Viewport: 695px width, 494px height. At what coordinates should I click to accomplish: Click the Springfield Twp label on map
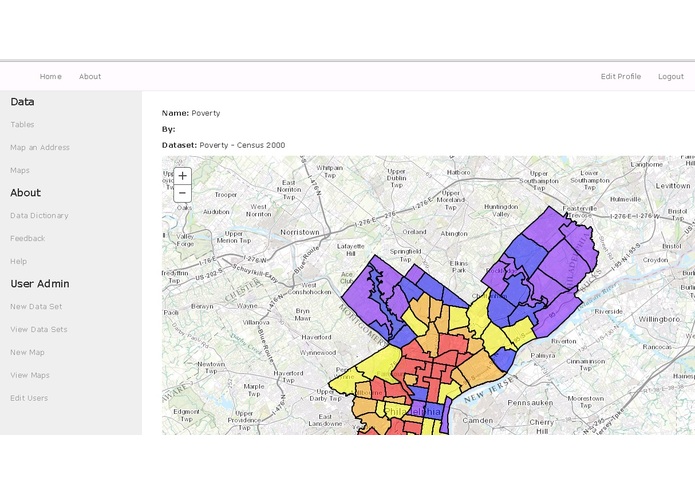405,255
